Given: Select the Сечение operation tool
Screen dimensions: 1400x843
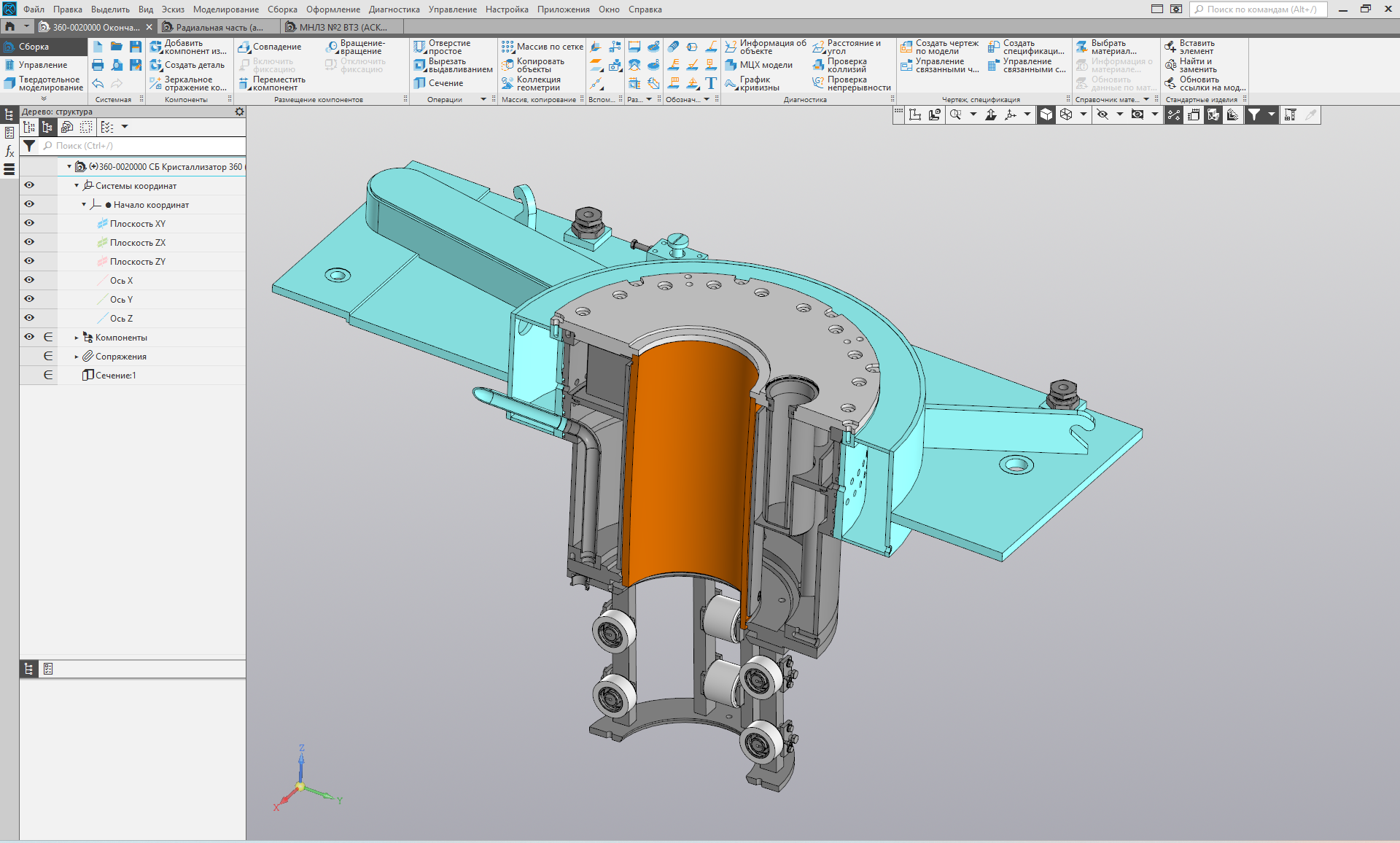Looking at the screenshot, I should (438, 83).
